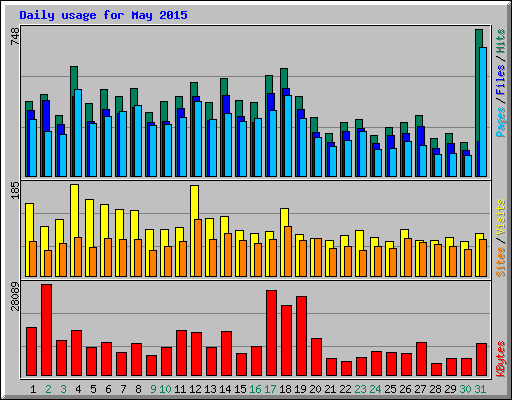This screenshot has height=400, width=512.
Task: Click day label 8 on x-axis
Action: (x=138, y=389)
